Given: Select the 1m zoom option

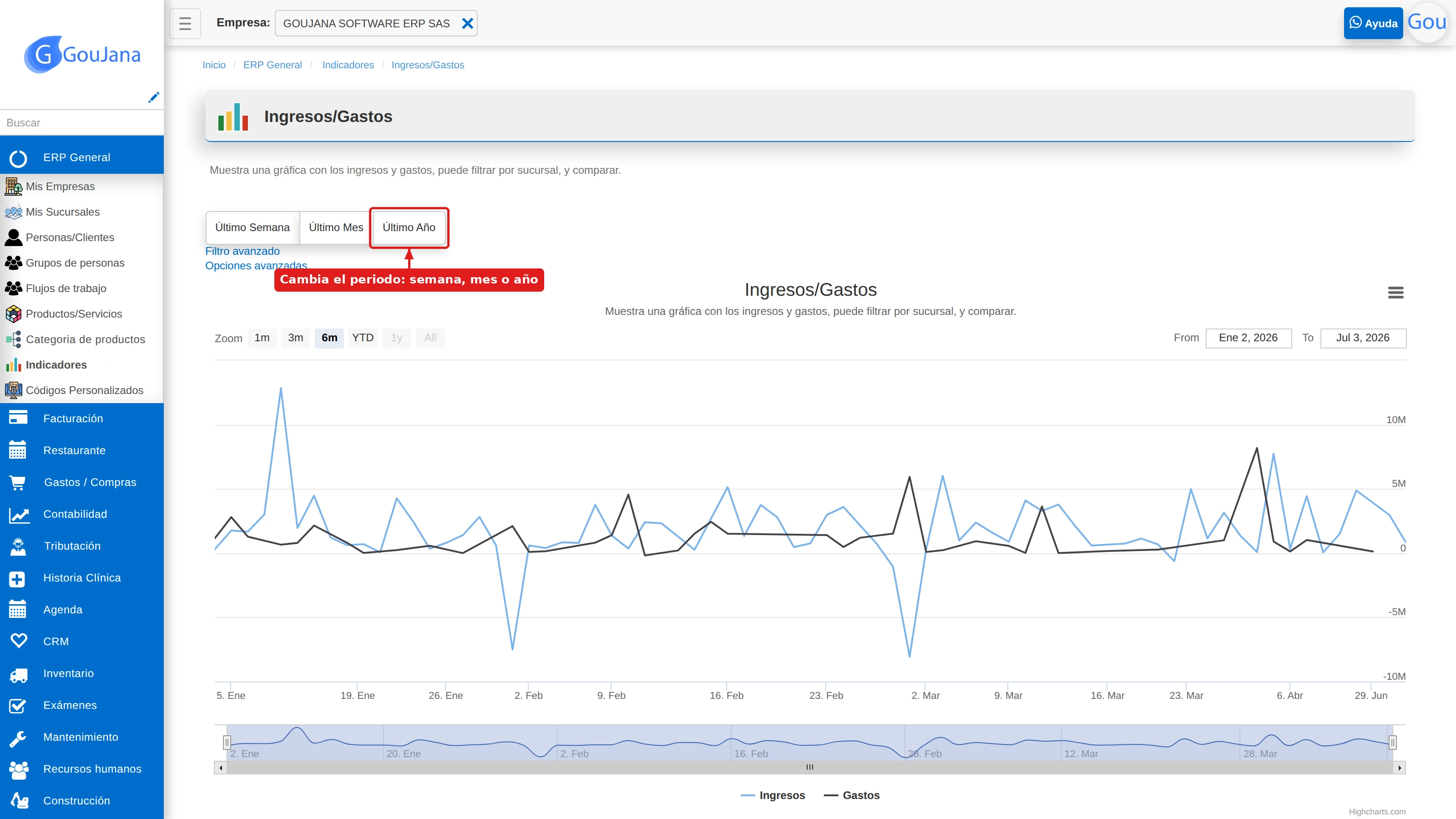Looking at the screenshot, I should [262, 338].
